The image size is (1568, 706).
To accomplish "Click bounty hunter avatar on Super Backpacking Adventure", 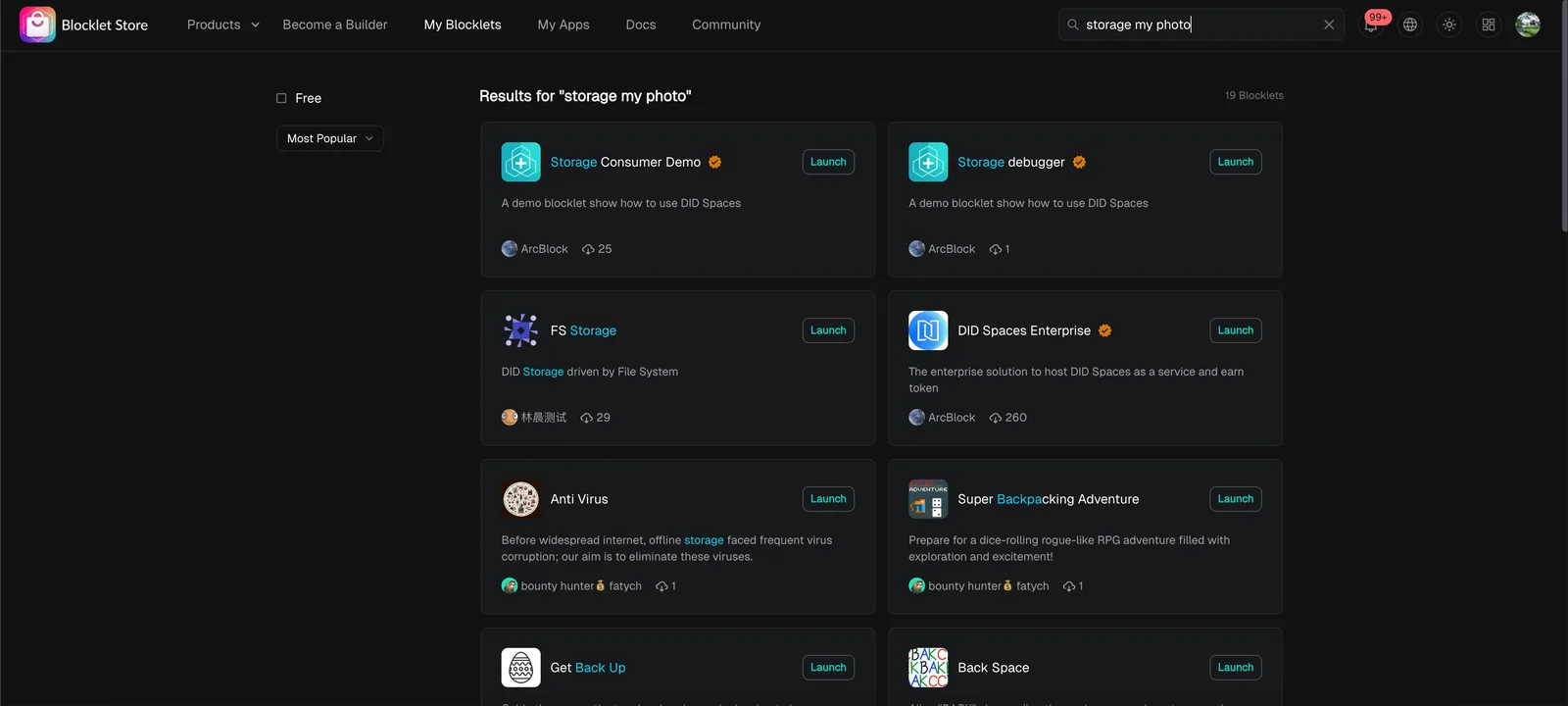I will (916, 586).
